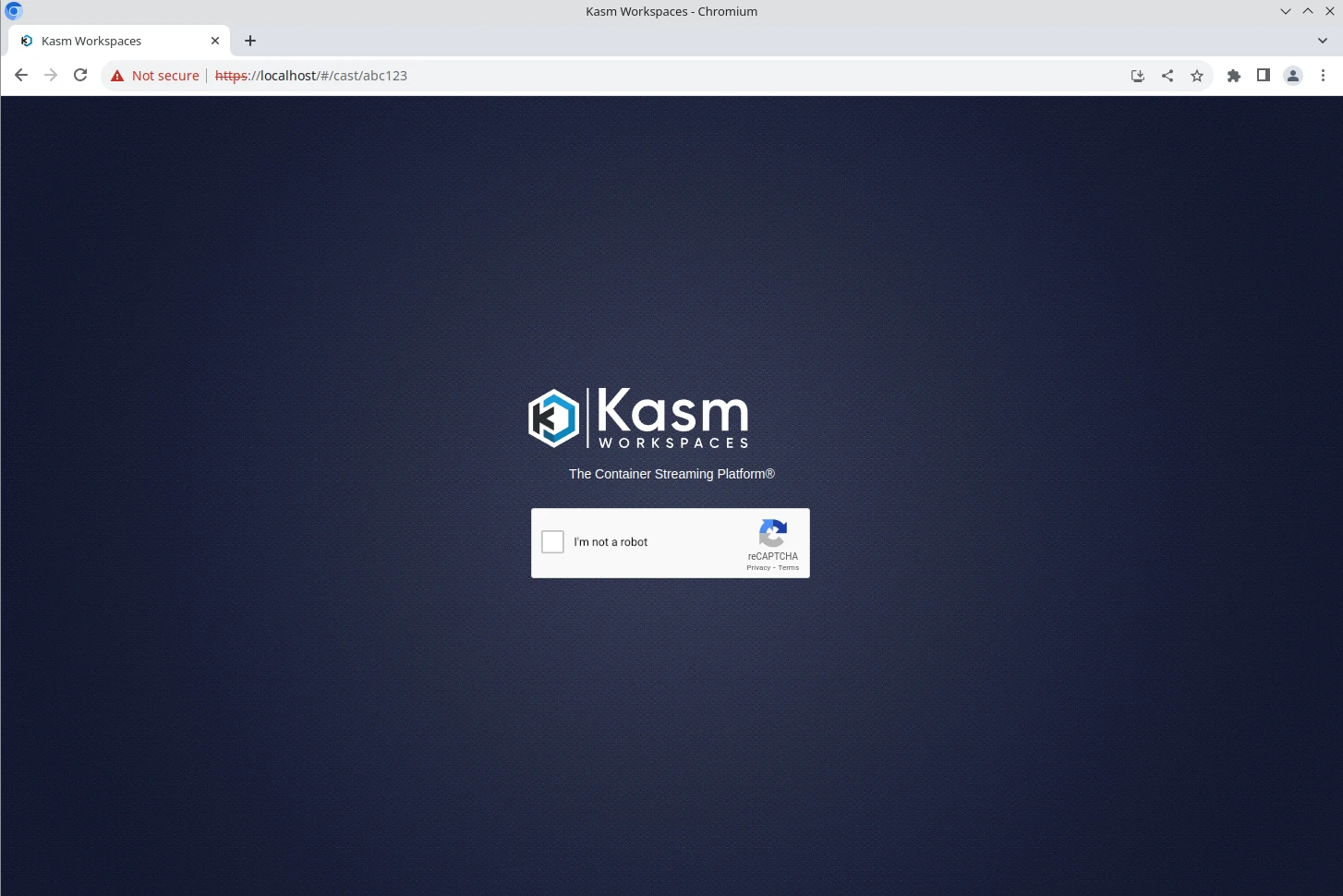Toggle the browser side panel
This screenshot has width=1343, height=896.
(1264, 76)
